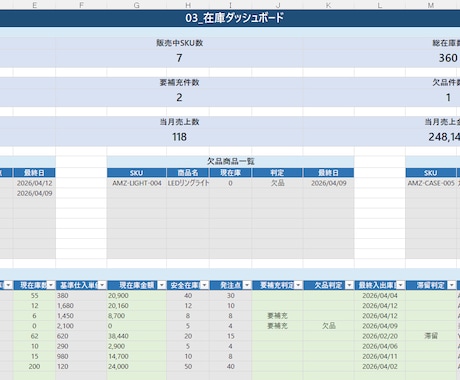The width and height of the screenshot is (460, 380).
Task: Select column K header
Action: point(328,5)
